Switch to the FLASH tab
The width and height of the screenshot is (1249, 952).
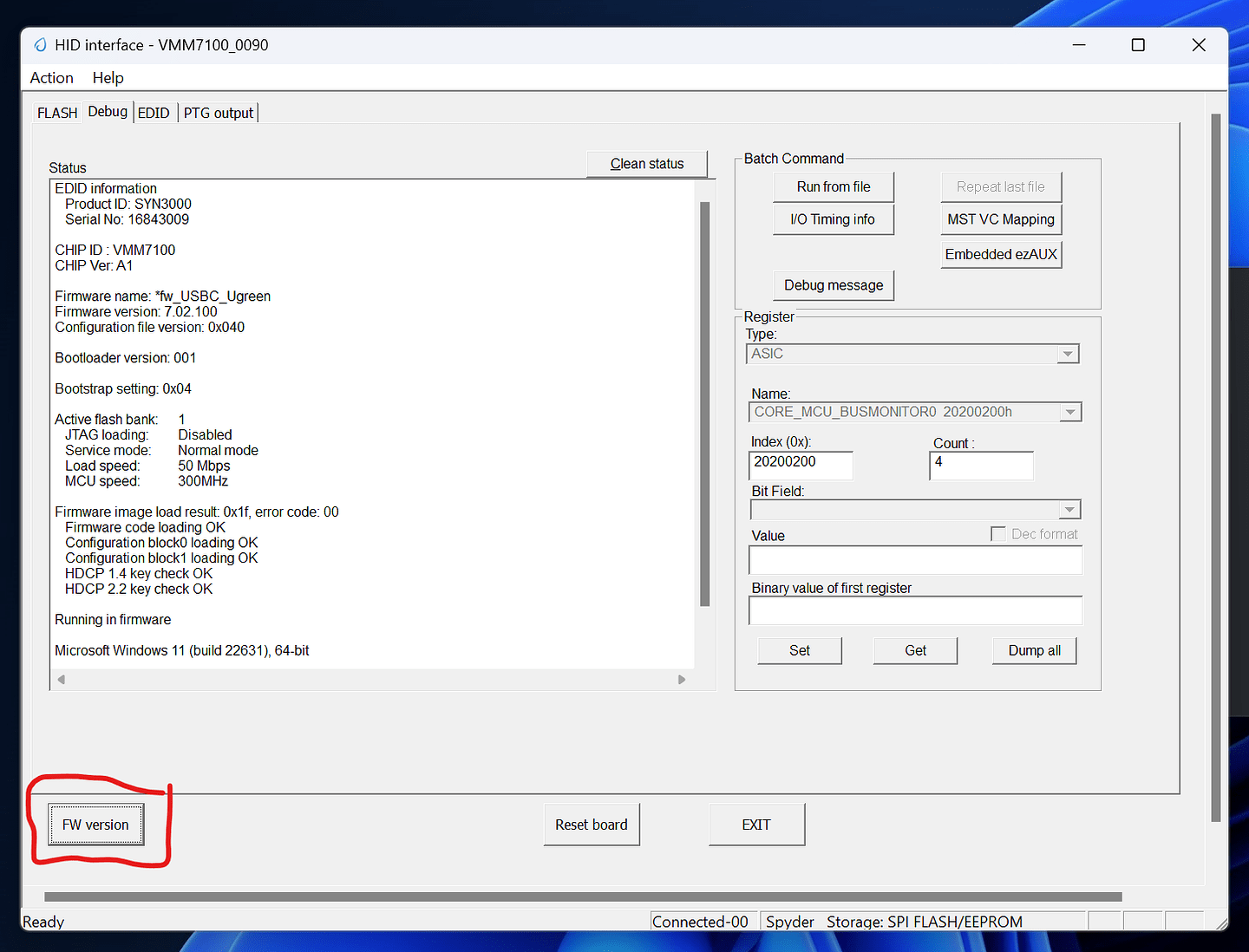click(56, 112)
